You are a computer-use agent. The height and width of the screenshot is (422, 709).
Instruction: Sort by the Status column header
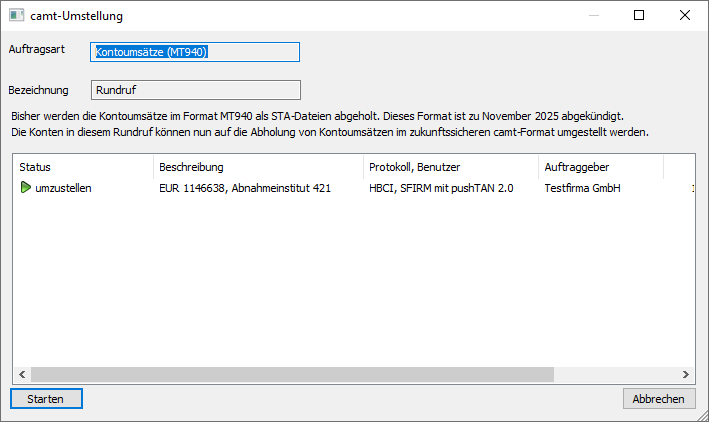click(84, 167)
